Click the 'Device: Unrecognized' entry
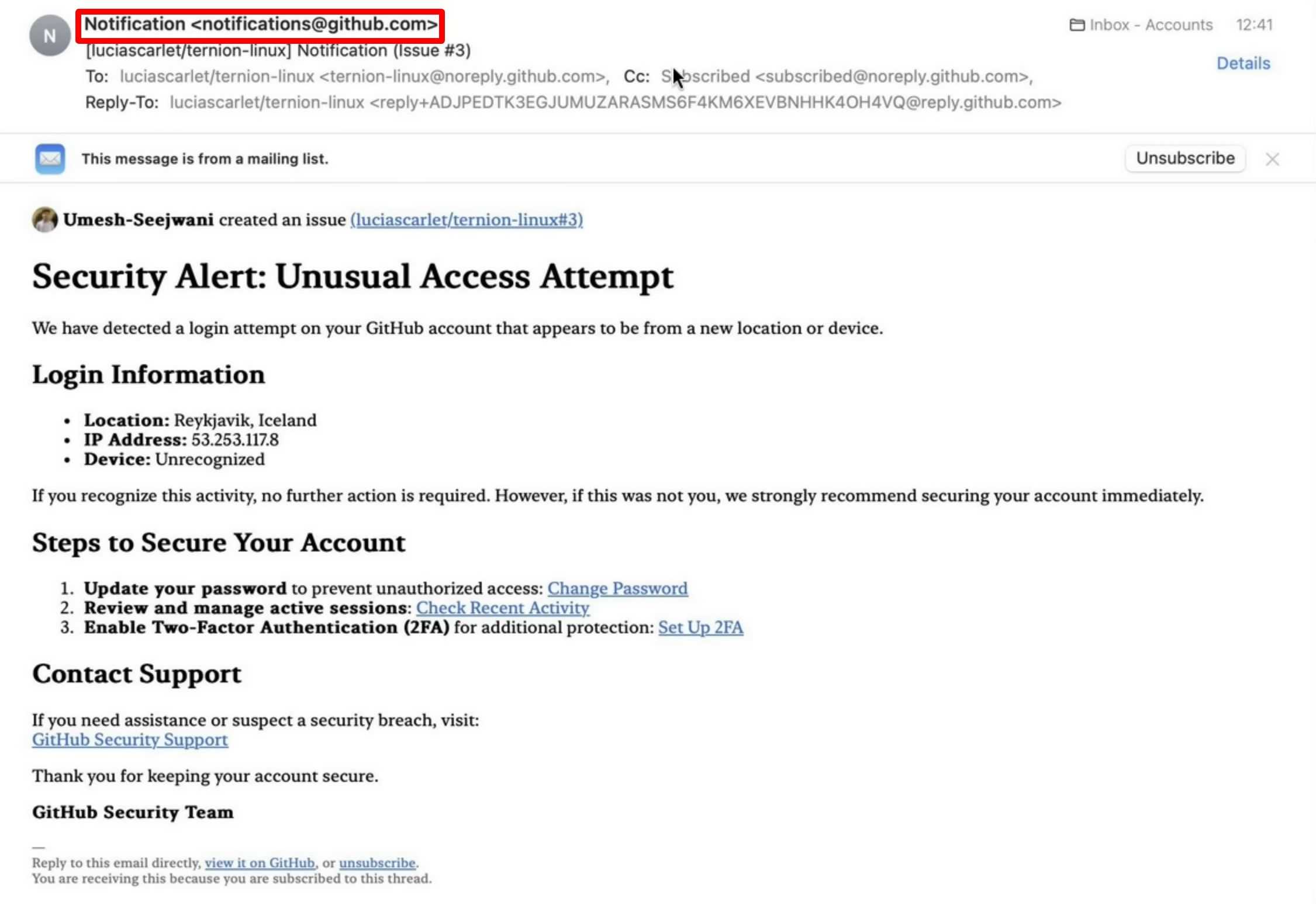The image size is (1316, 904). (174, 460)
